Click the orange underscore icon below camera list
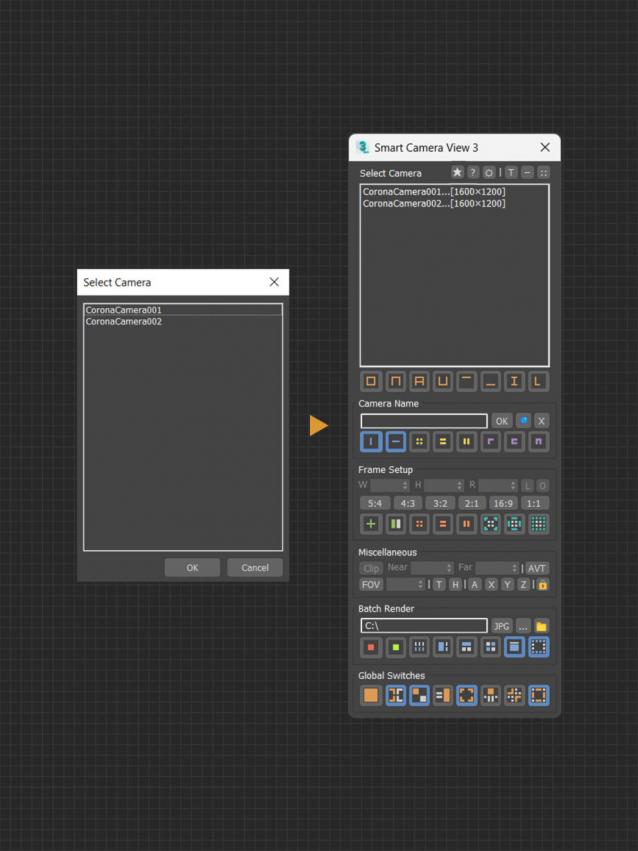The height and width of the screenshot is (851, 638). point(490,381)
